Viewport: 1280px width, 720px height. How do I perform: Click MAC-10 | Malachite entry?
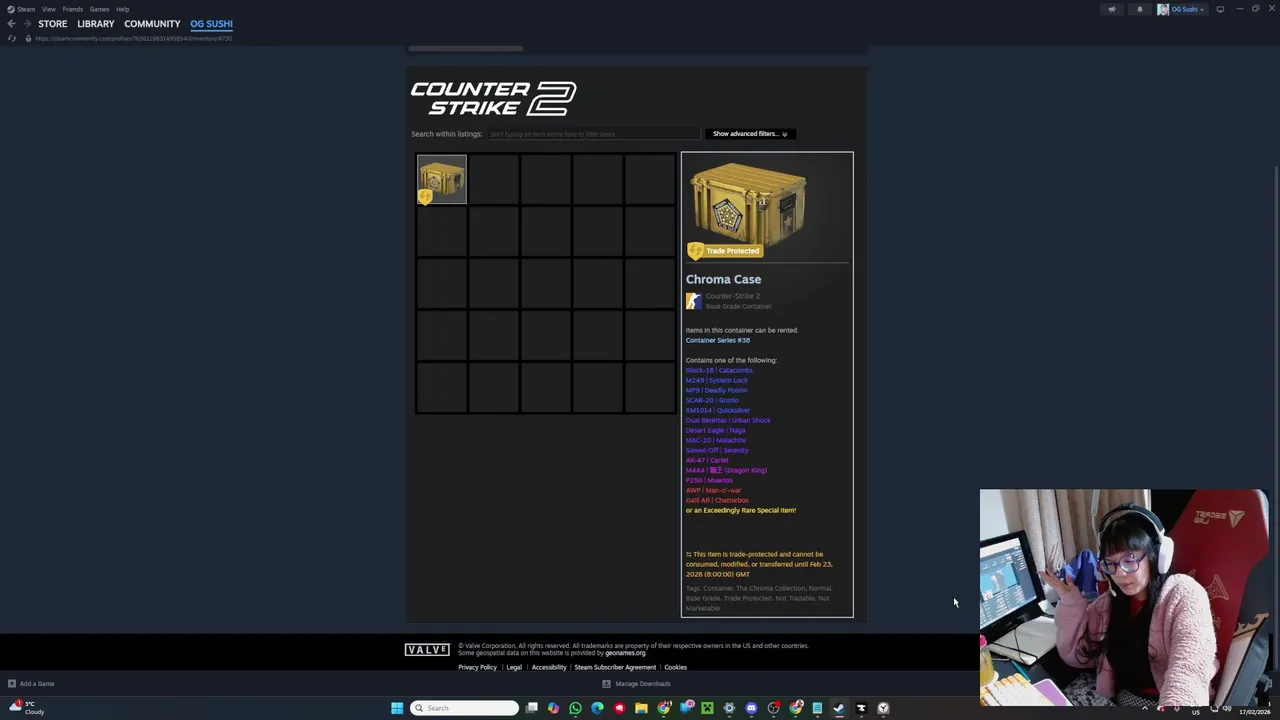click(x=716, y=440)
